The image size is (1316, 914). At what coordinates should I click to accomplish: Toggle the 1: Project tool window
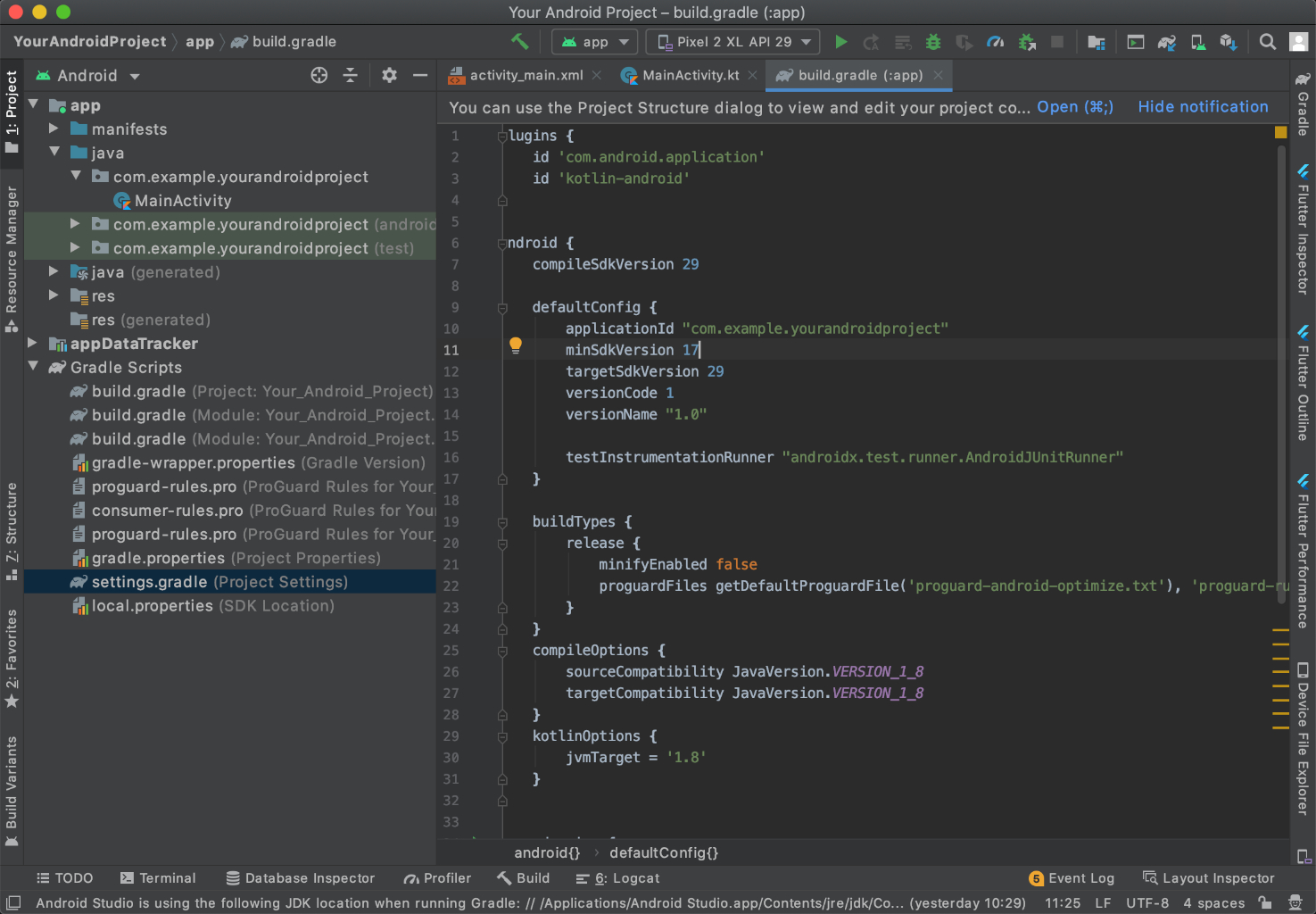pyautogui.click(x=12, y=112)
